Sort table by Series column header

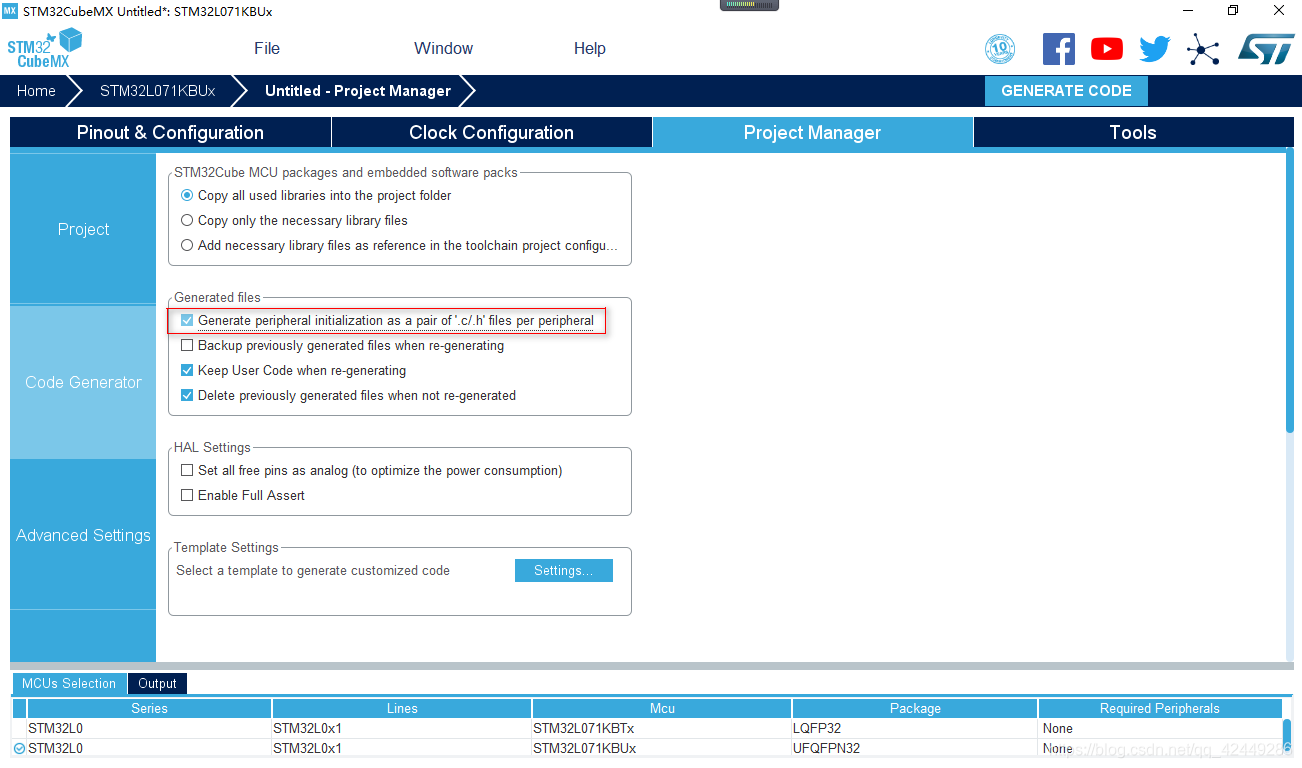(x=149, y=708)
